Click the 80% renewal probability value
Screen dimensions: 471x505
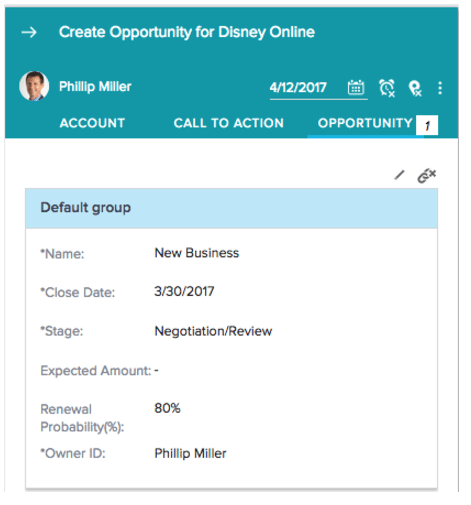pyautogui.click(x=167, y=408)
